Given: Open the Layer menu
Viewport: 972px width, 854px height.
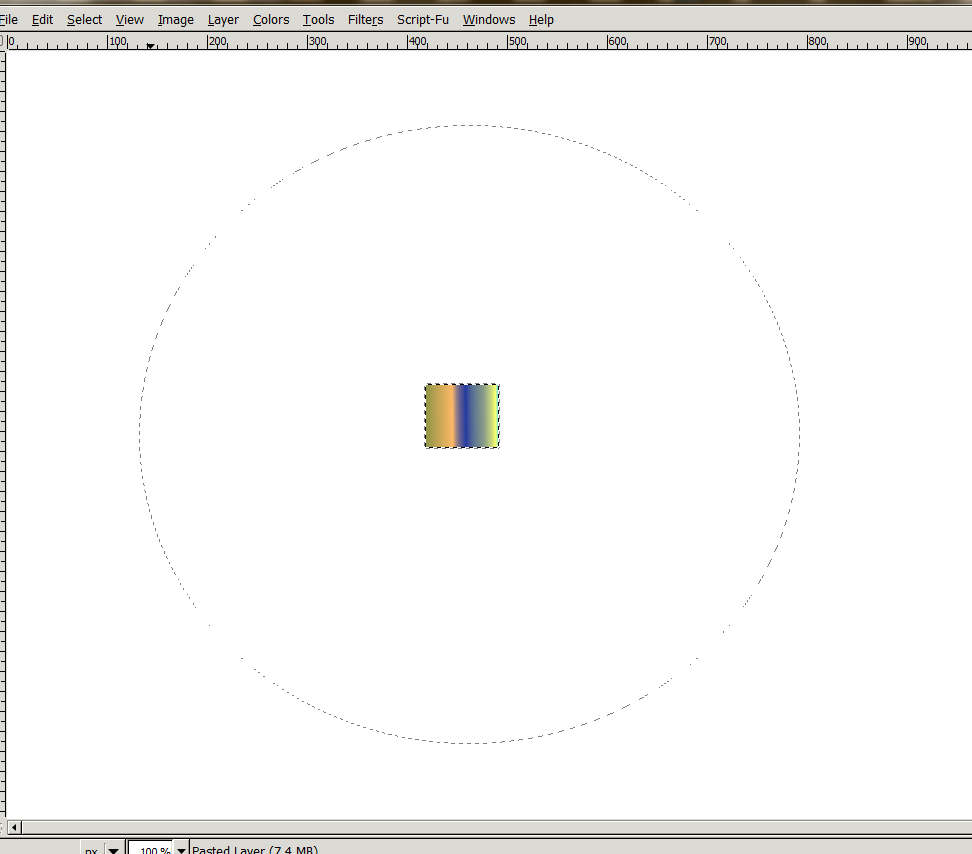Looking at the screenshot, I should [x=223, y=20].
